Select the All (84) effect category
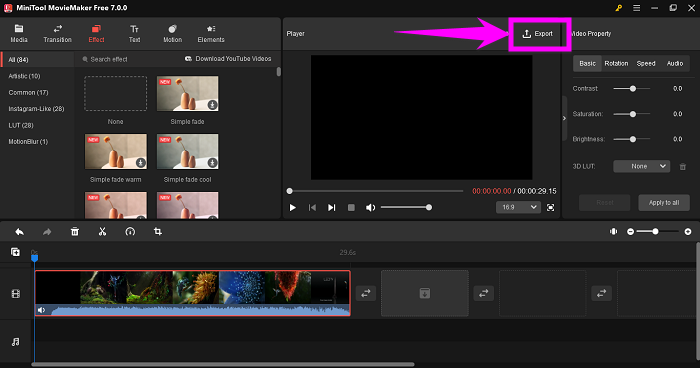Image resolution: width=700 pixels, height=368 pixels. tap(38, 59)
